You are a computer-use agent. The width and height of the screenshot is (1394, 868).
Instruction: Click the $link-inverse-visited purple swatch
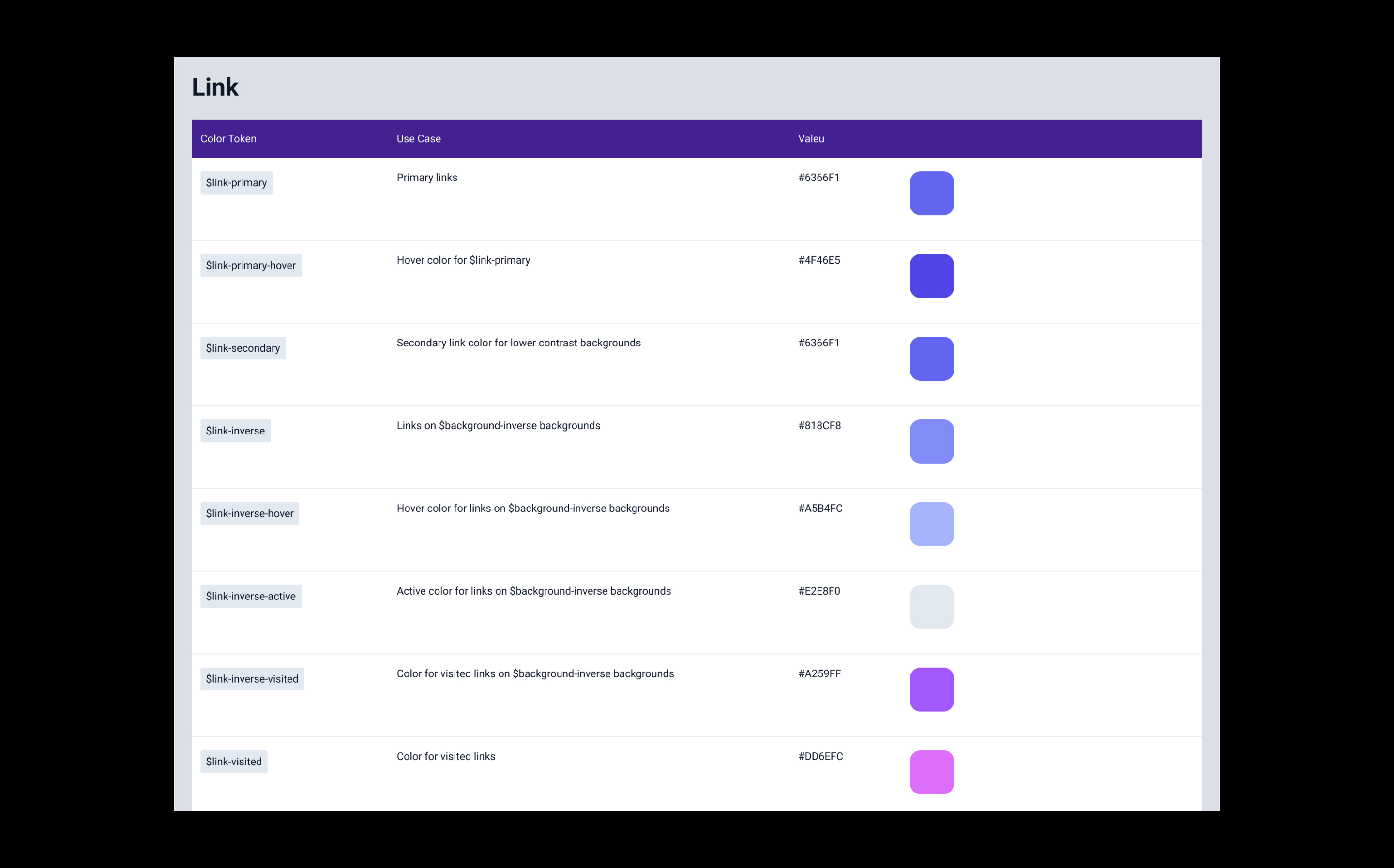click(x=931, y=689)
